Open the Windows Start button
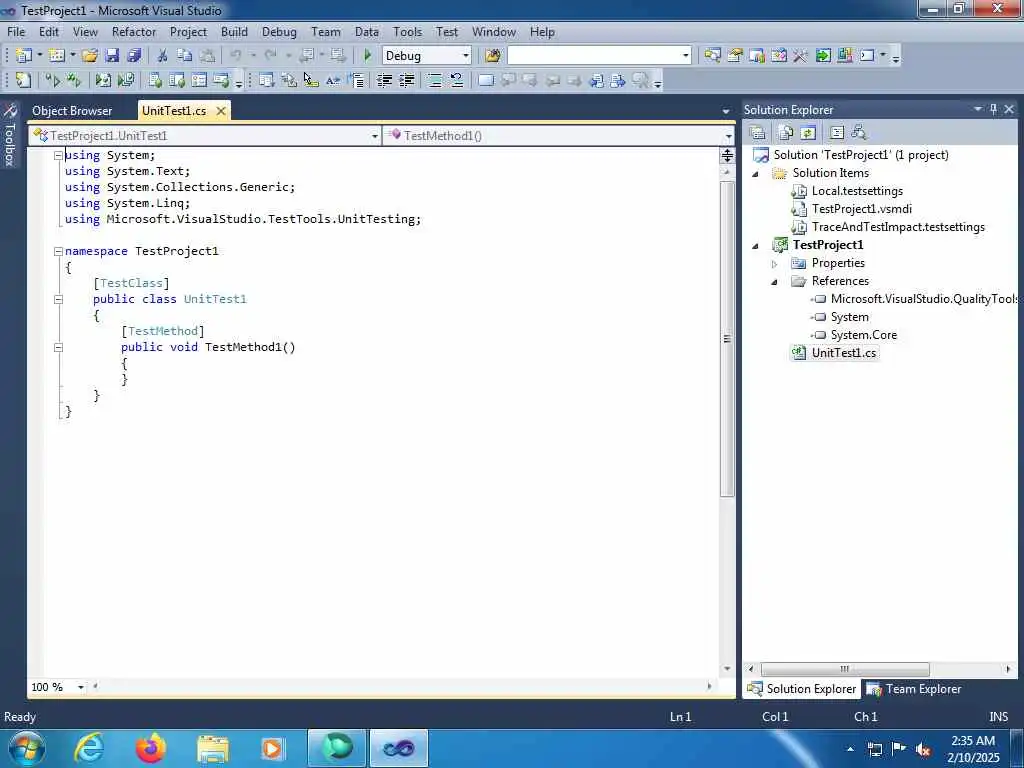Screen dimensions: 1024x768 (x=26, y=748)
